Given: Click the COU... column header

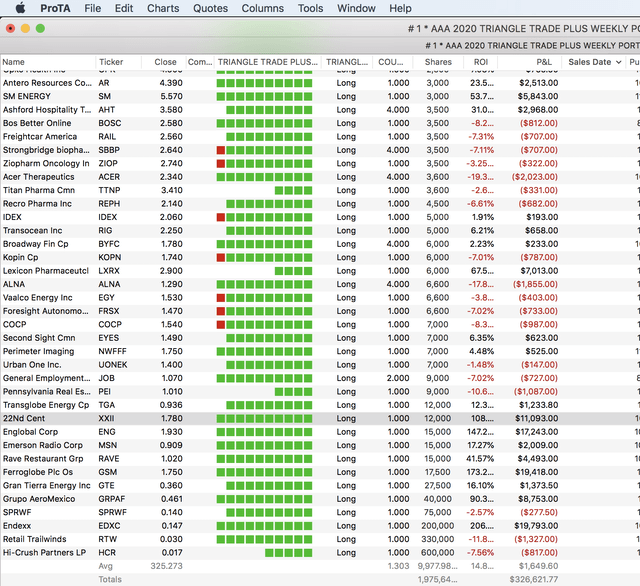Looking at the screenshot, I should coord(393,62).
